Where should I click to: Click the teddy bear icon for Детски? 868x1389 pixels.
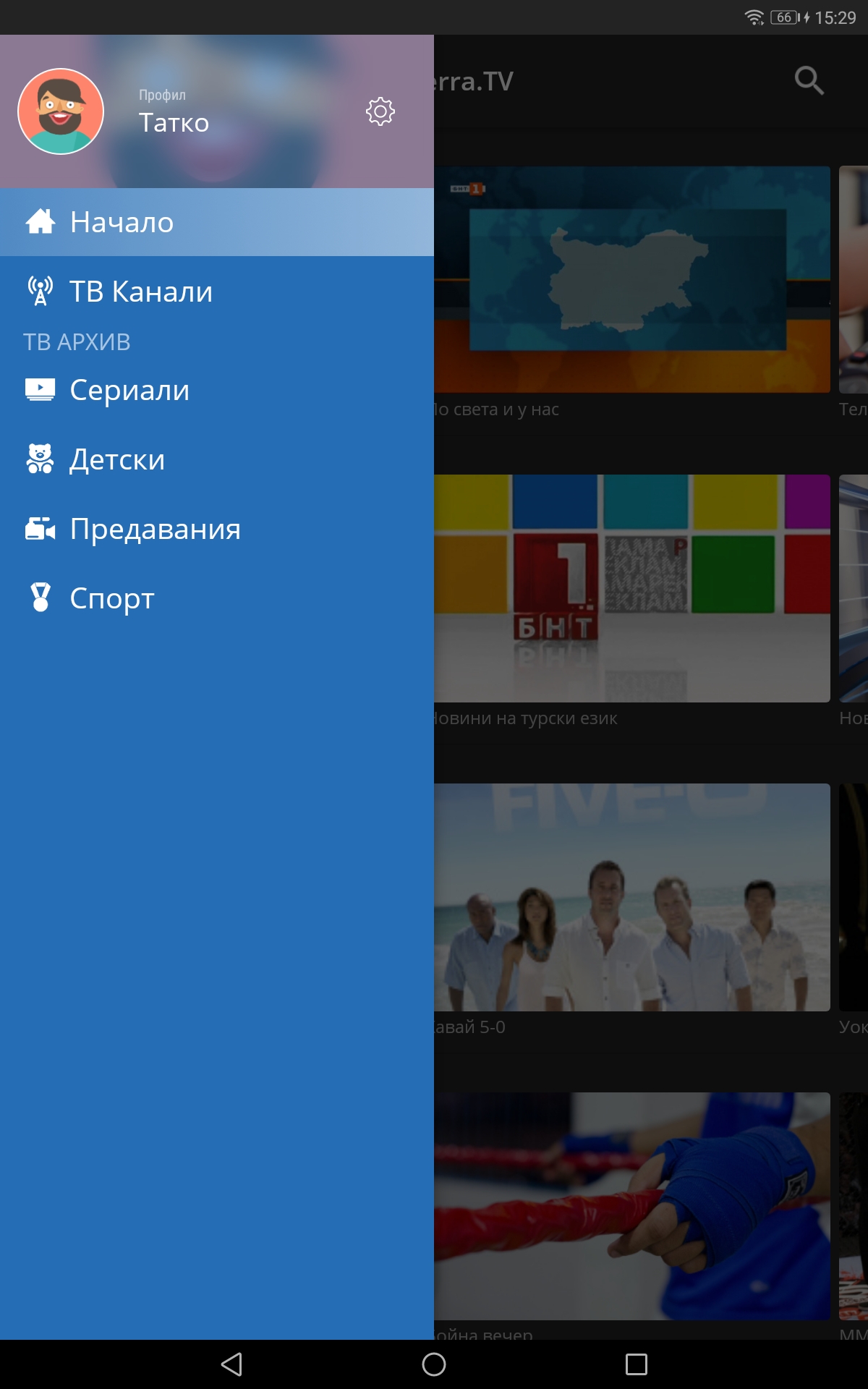pos(40,459)
